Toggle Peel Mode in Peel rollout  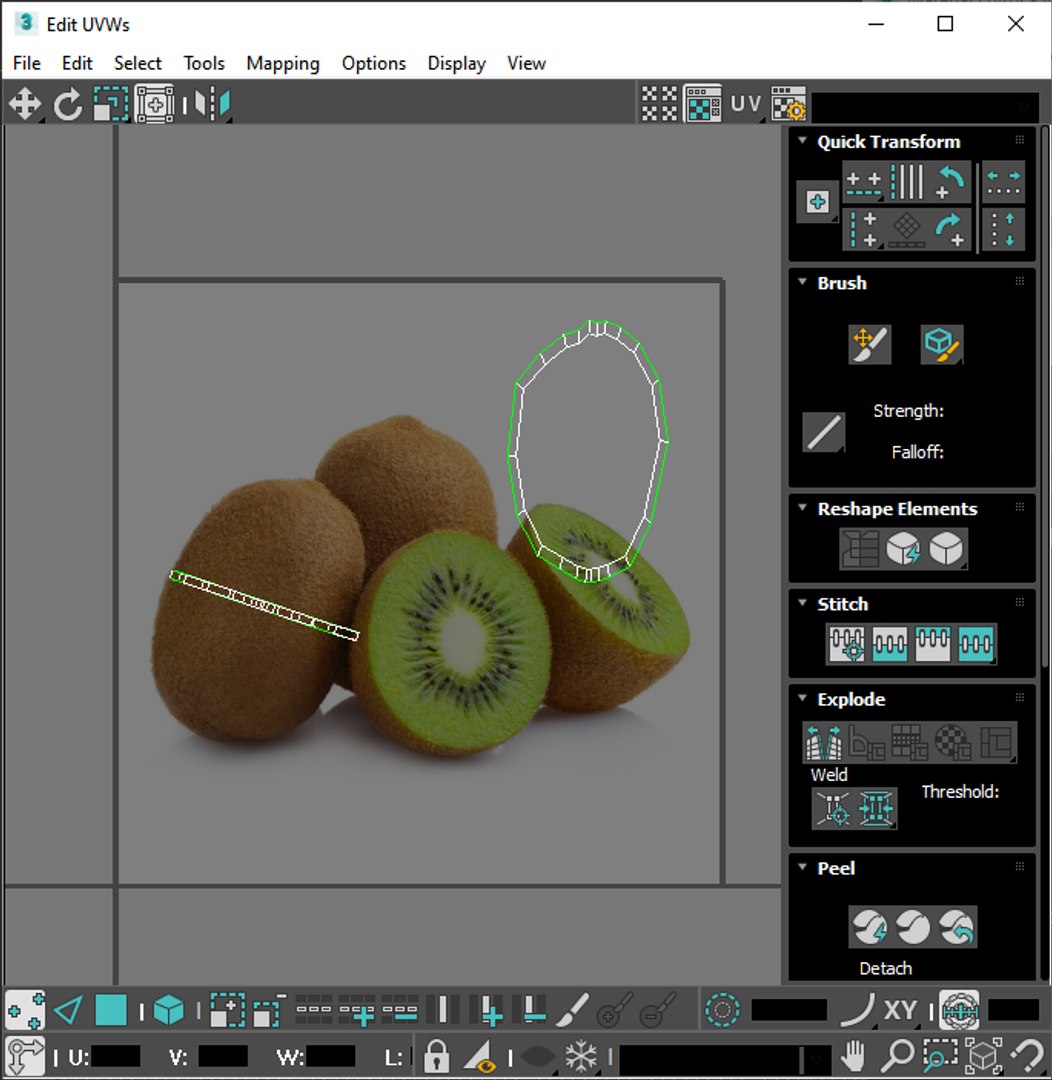click(x=913, y=927)
